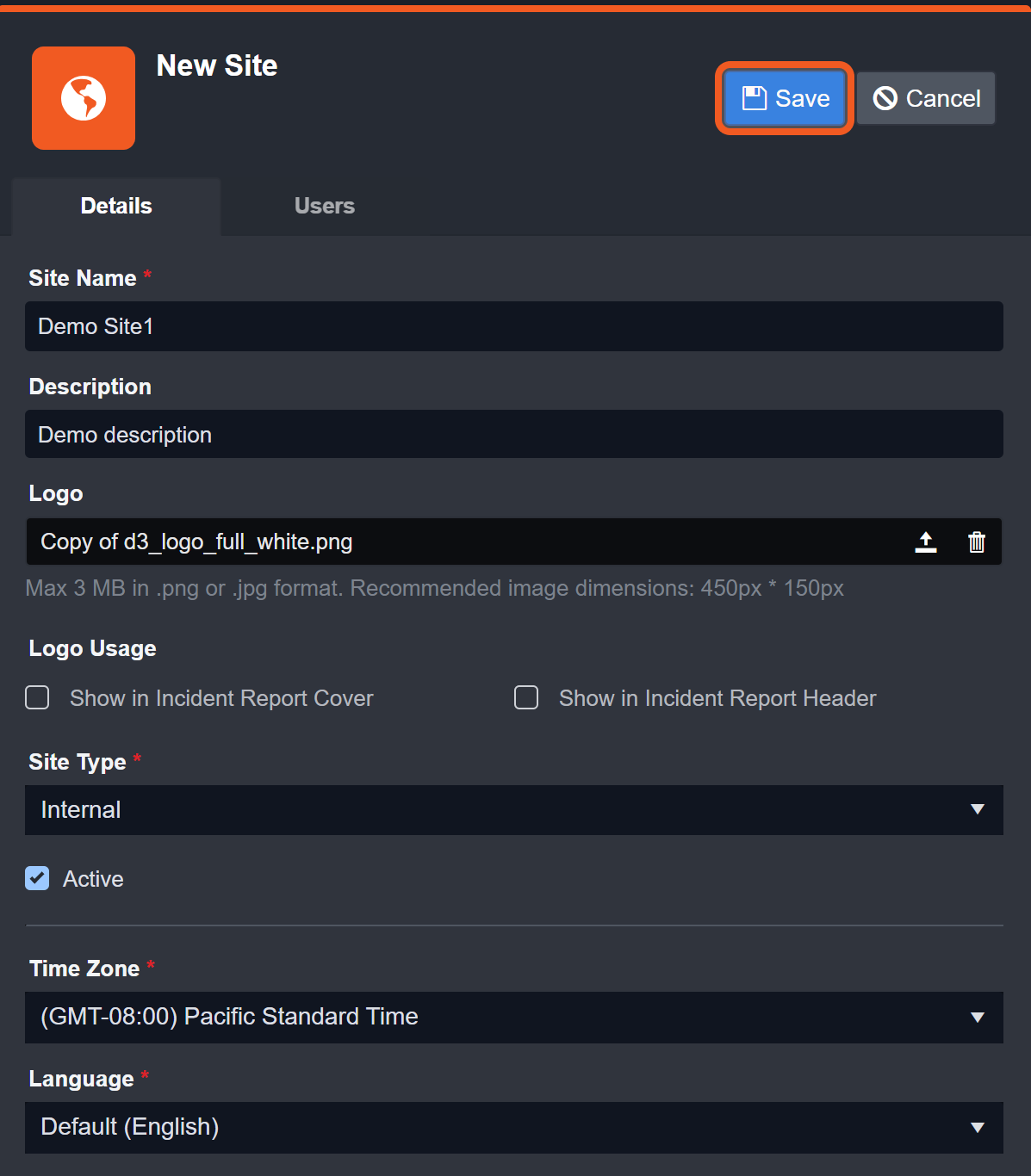The height and width of the screenshot is (1176, 1031).
Task: Click the floppy disk icon in Save
Action: [x=755, y=98]
